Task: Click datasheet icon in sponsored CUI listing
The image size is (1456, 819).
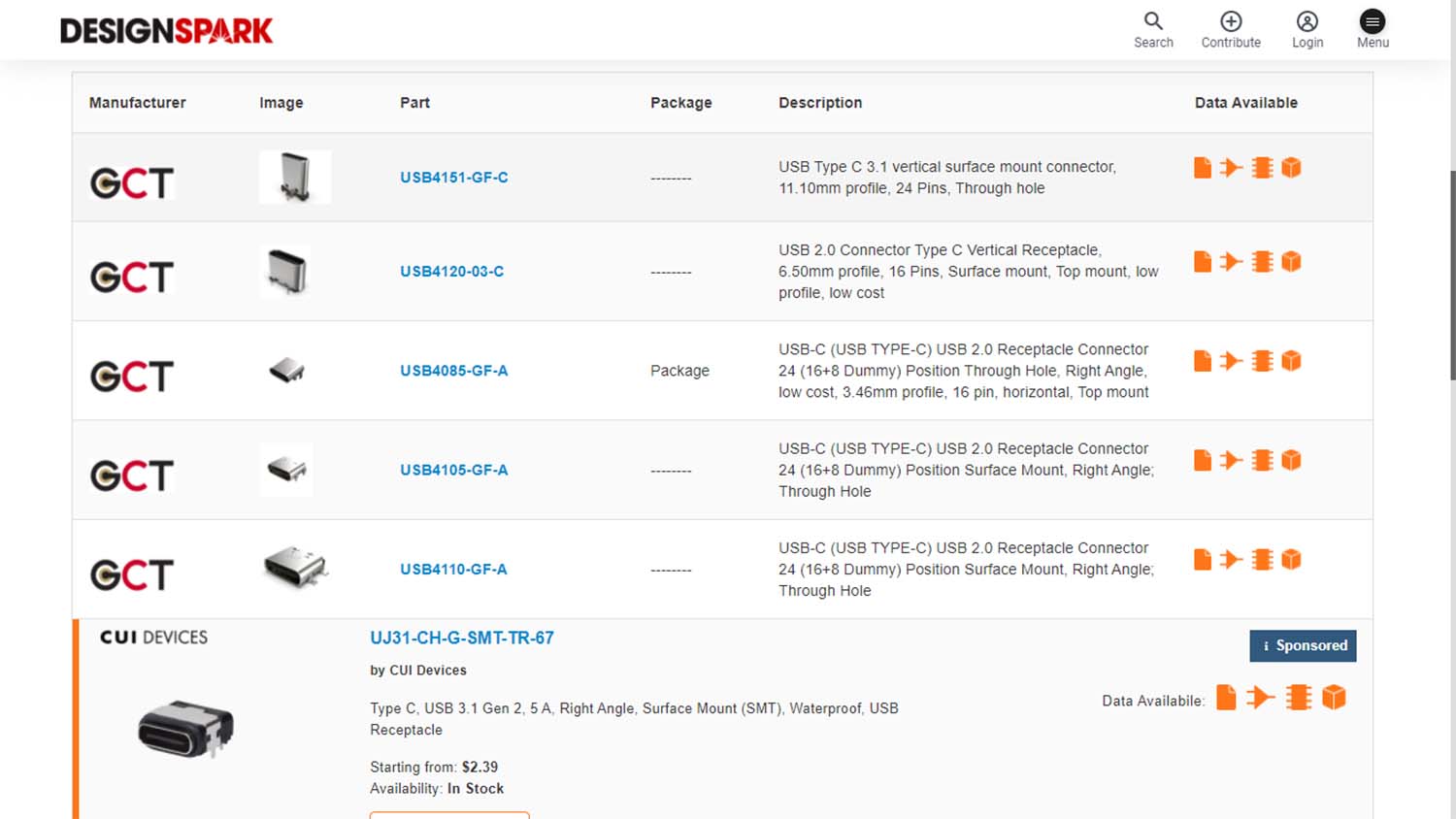Action: coord(1226,698)
